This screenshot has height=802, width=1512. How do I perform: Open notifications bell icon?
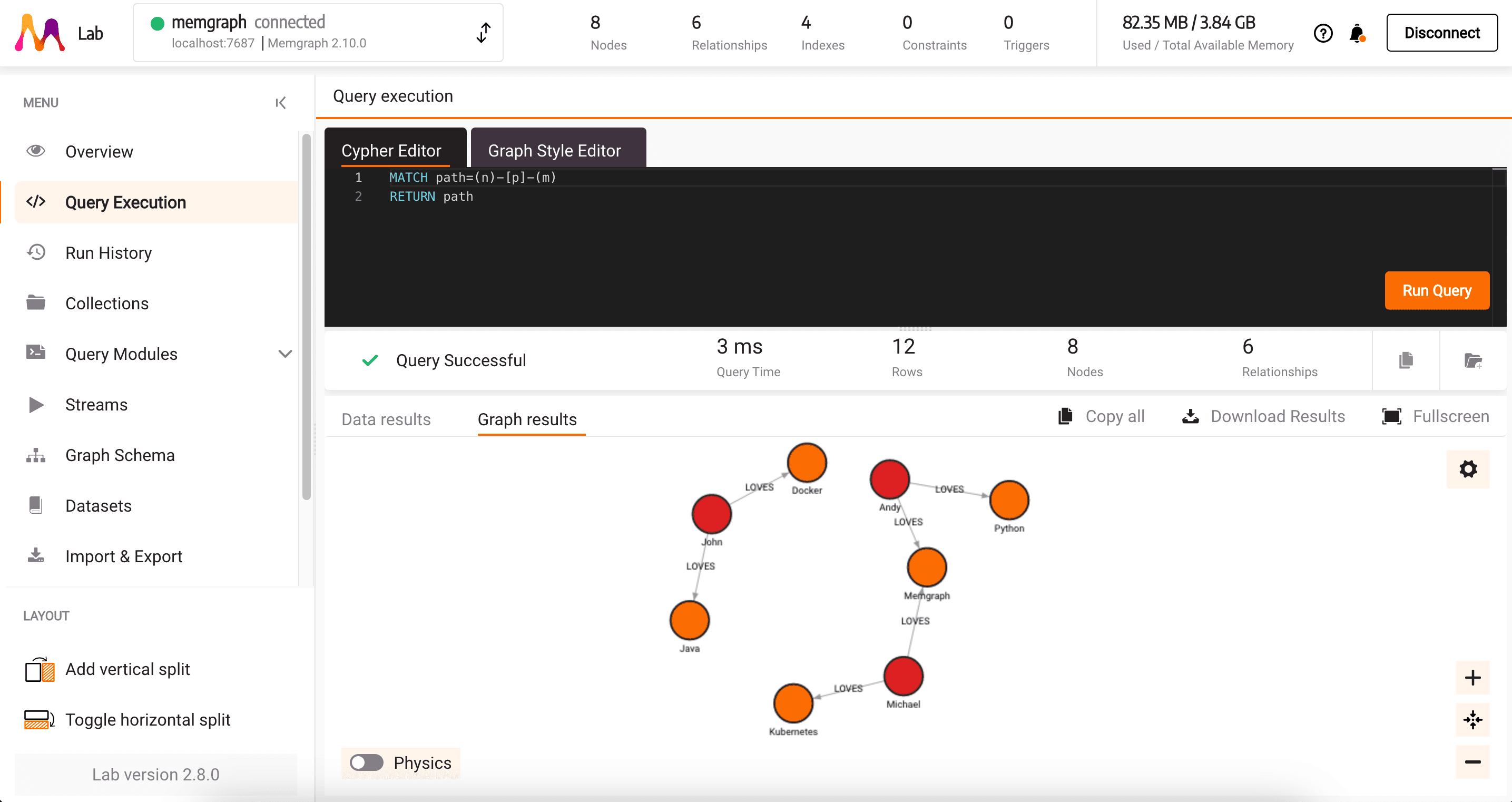click(x=1357, y=34)
